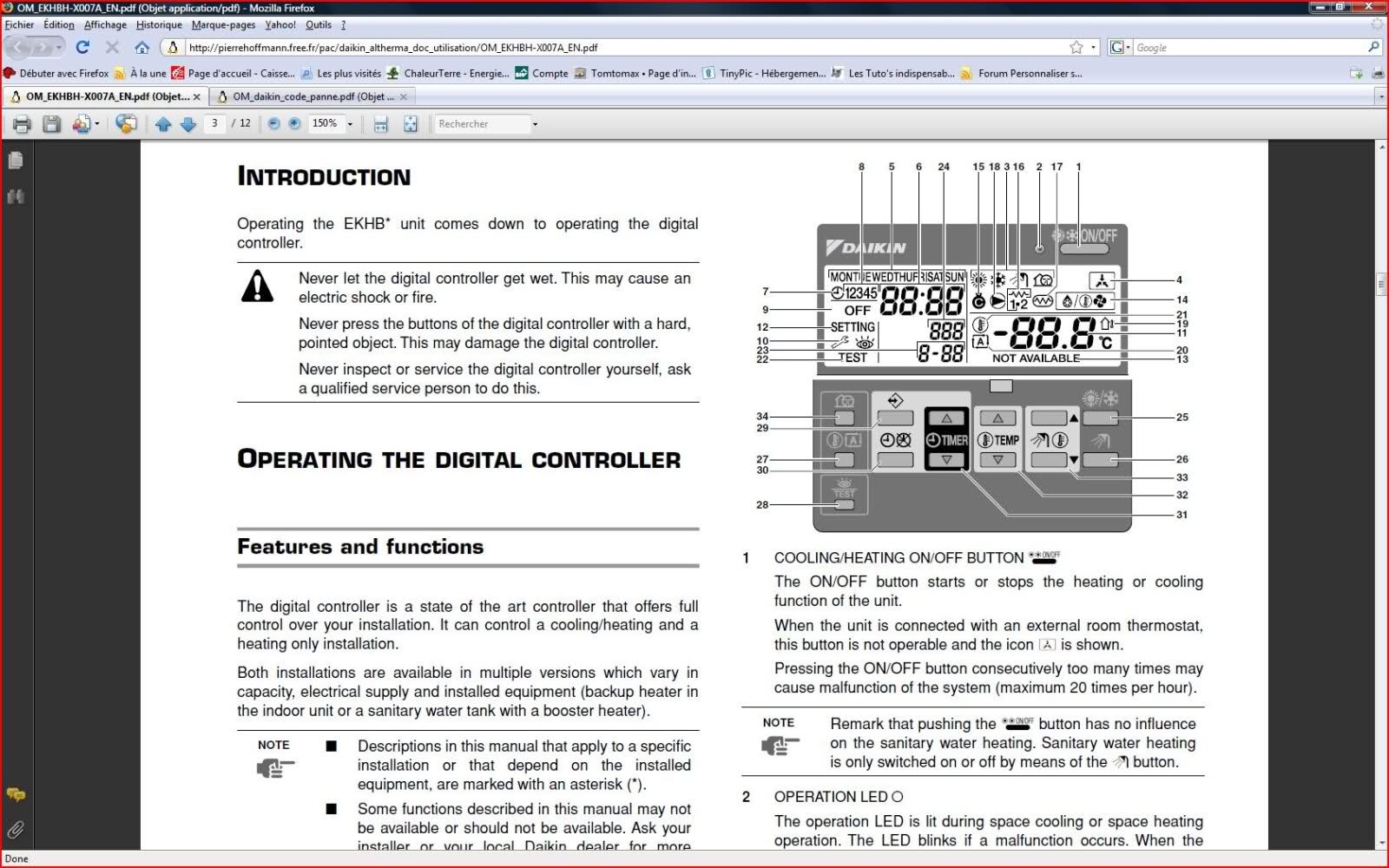This screenshot has width=1389, height=868.
Task: Open Les plus visités bookmark
Action: click(x=341, y=74)
